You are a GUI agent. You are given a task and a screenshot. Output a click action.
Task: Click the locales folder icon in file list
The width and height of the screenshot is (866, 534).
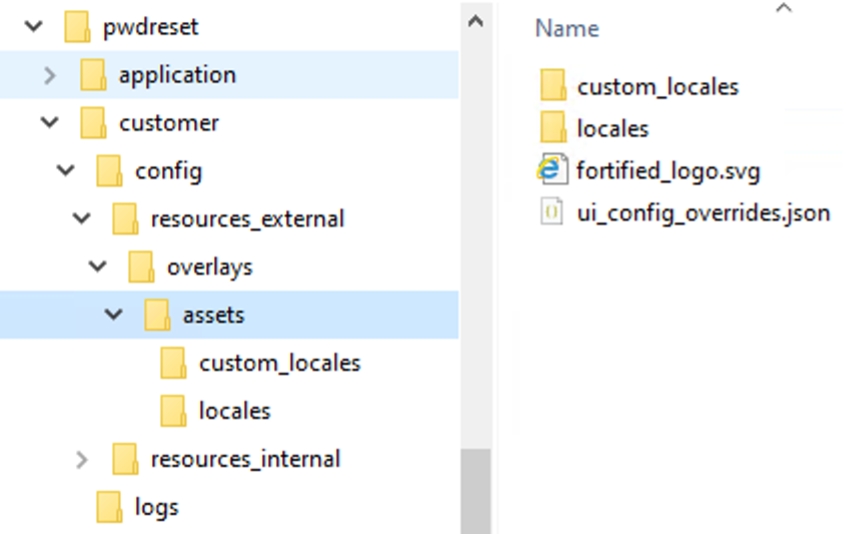click(552, 128)
